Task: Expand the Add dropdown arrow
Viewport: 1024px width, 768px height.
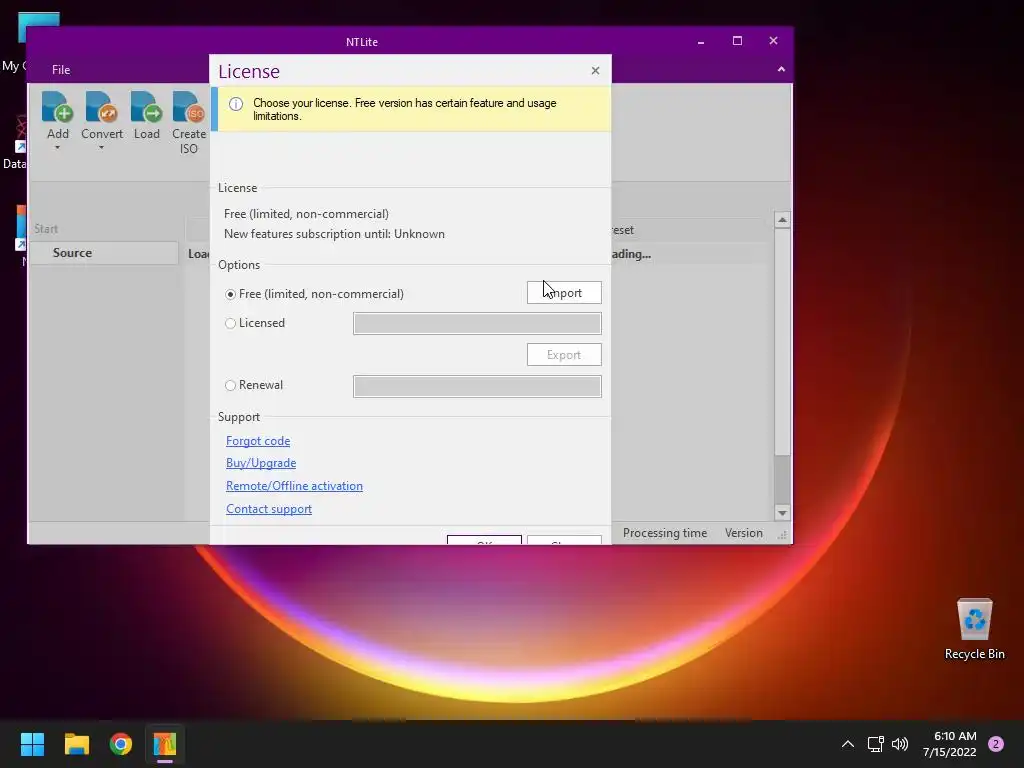Action: coord(57,148)
